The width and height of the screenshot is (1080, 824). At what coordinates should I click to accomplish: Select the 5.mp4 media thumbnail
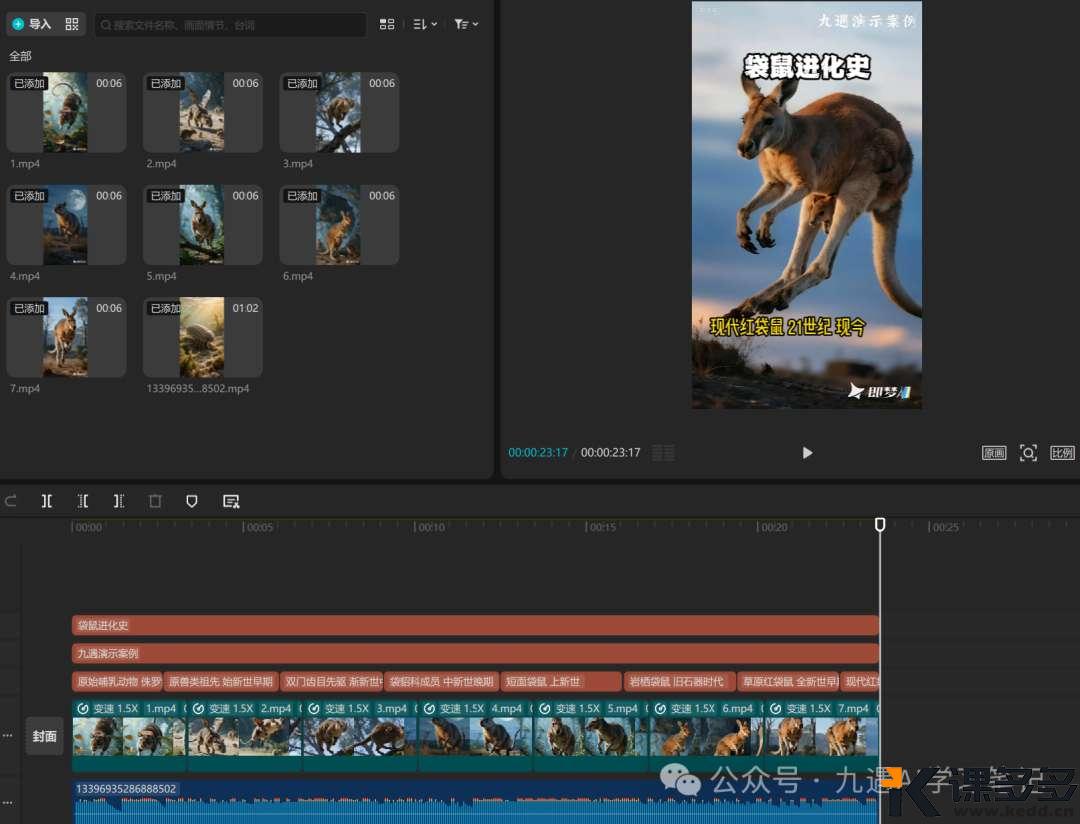pos(202,225)
